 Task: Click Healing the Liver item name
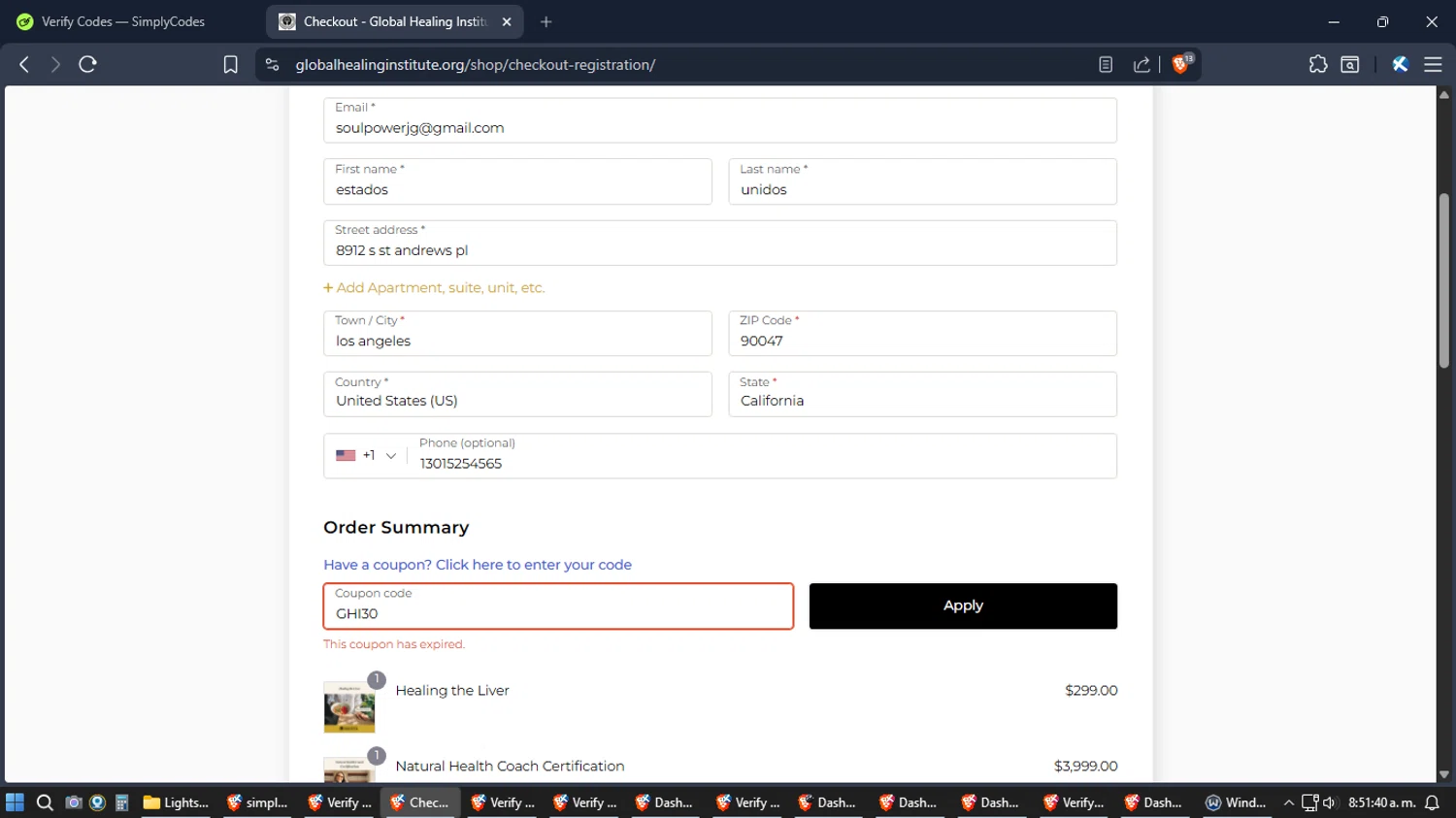(452, 691)
